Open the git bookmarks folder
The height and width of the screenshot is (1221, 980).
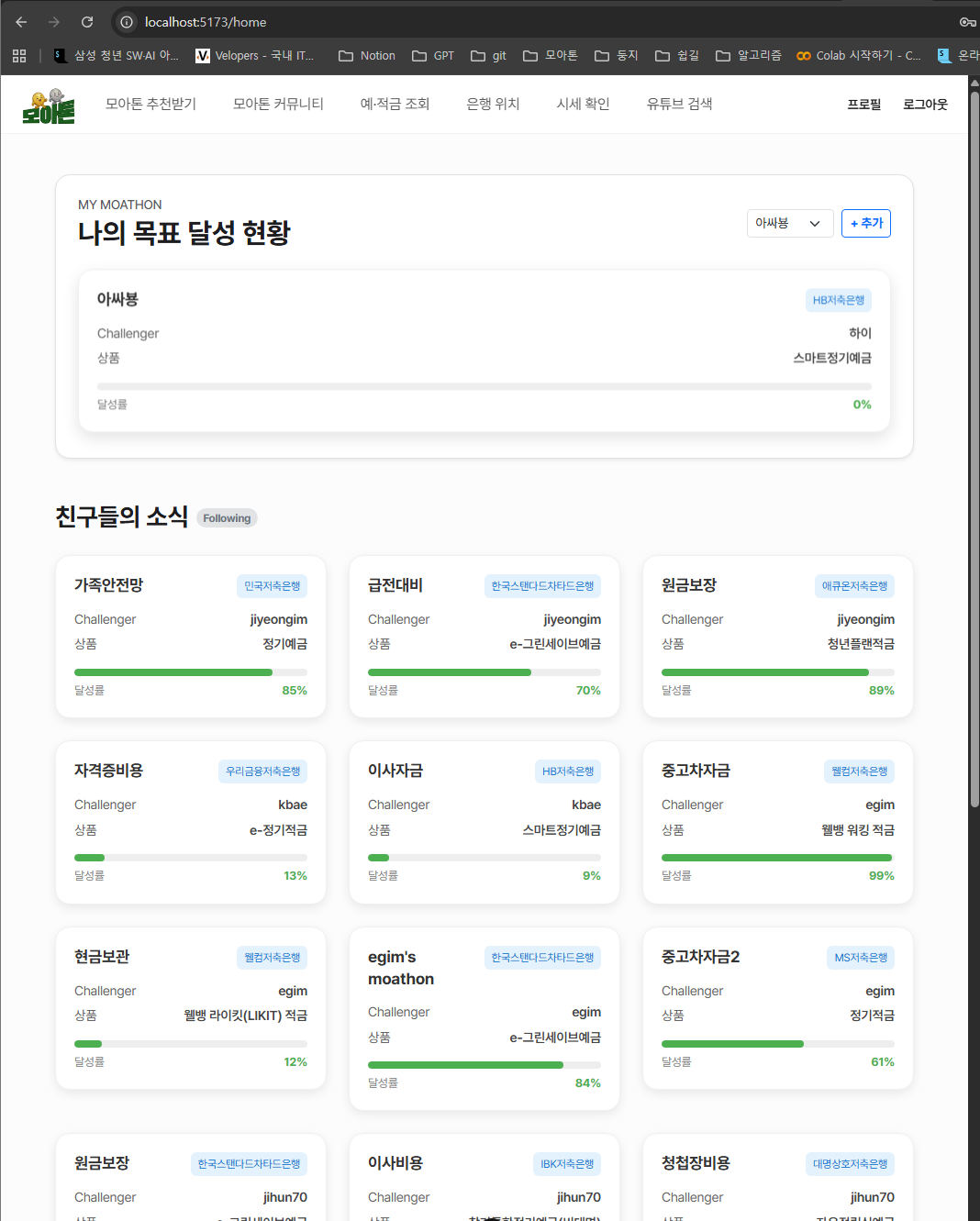coord(488,56)
